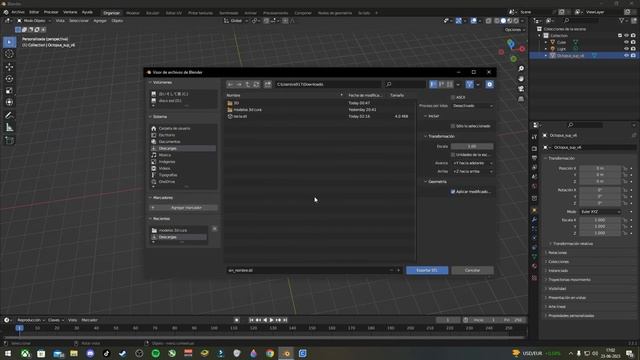Enable Unidades de la escena checkbox
The image size is (640, 360).
453,155
